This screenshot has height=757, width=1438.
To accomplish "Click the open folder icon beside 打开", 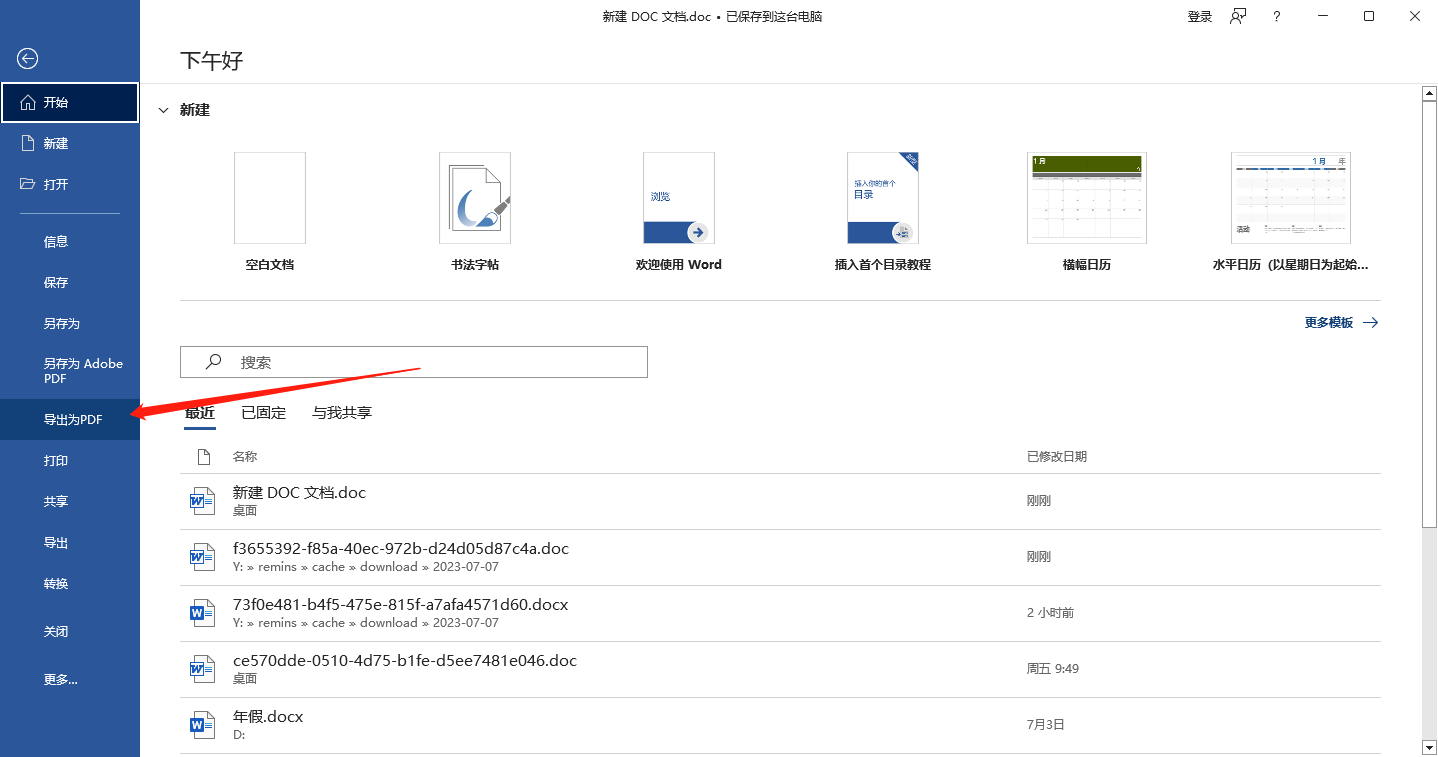I will pos(28,184).
